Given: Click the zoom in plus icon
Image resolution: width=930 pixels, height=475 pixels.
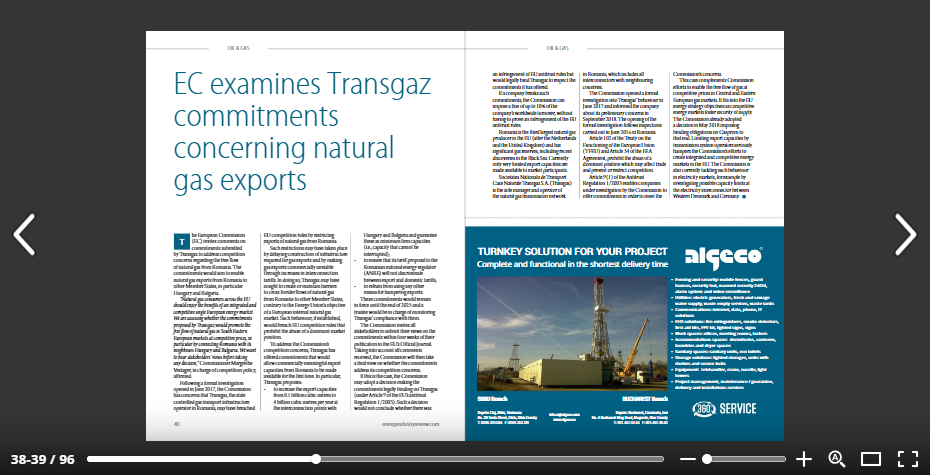Looking at the screenshot, I should click(x=804, y=459).
